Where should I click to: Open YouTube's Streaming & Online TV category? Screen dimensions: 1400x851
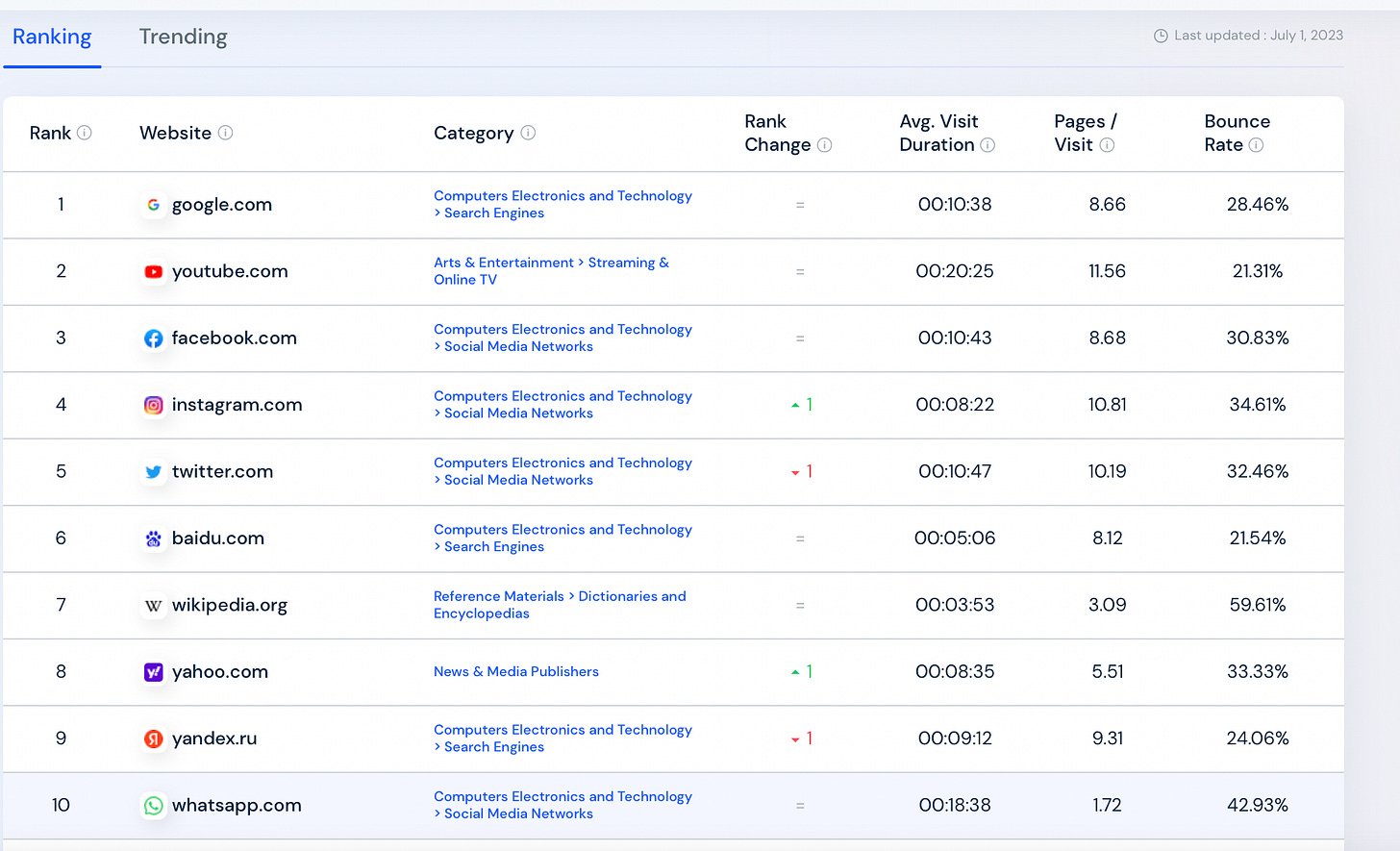pos(551,271)
